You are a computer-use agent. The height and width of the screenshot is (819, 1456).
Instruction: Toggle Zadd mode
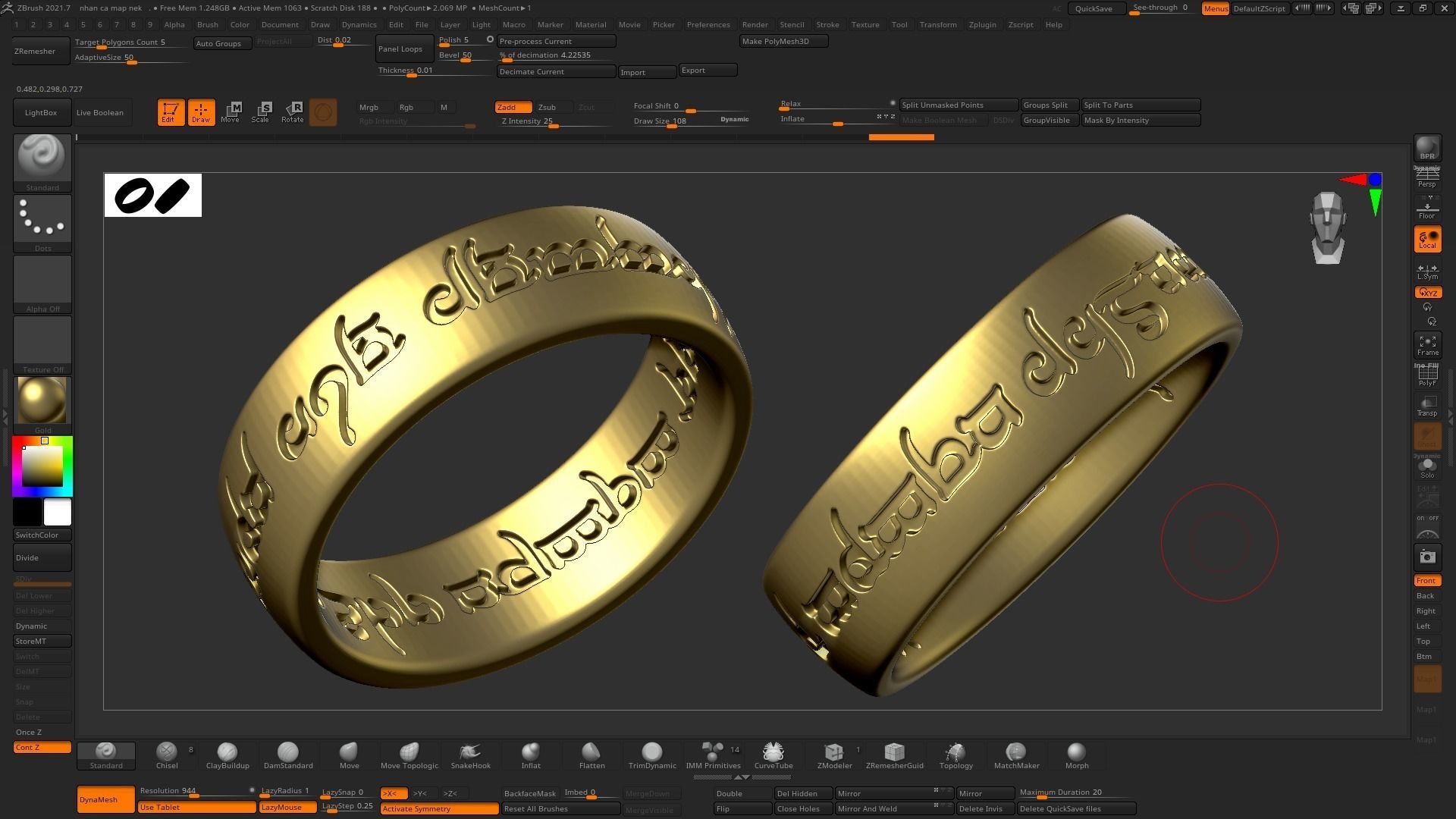point(513,107)
